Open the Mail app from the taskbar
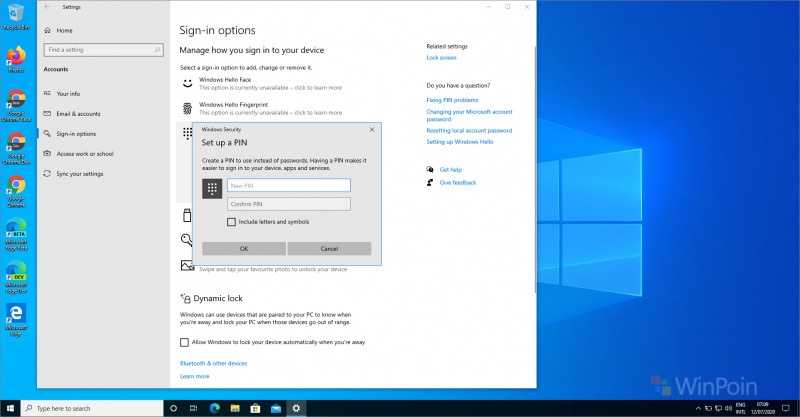 pyautogui.click(x=276, y=408)
